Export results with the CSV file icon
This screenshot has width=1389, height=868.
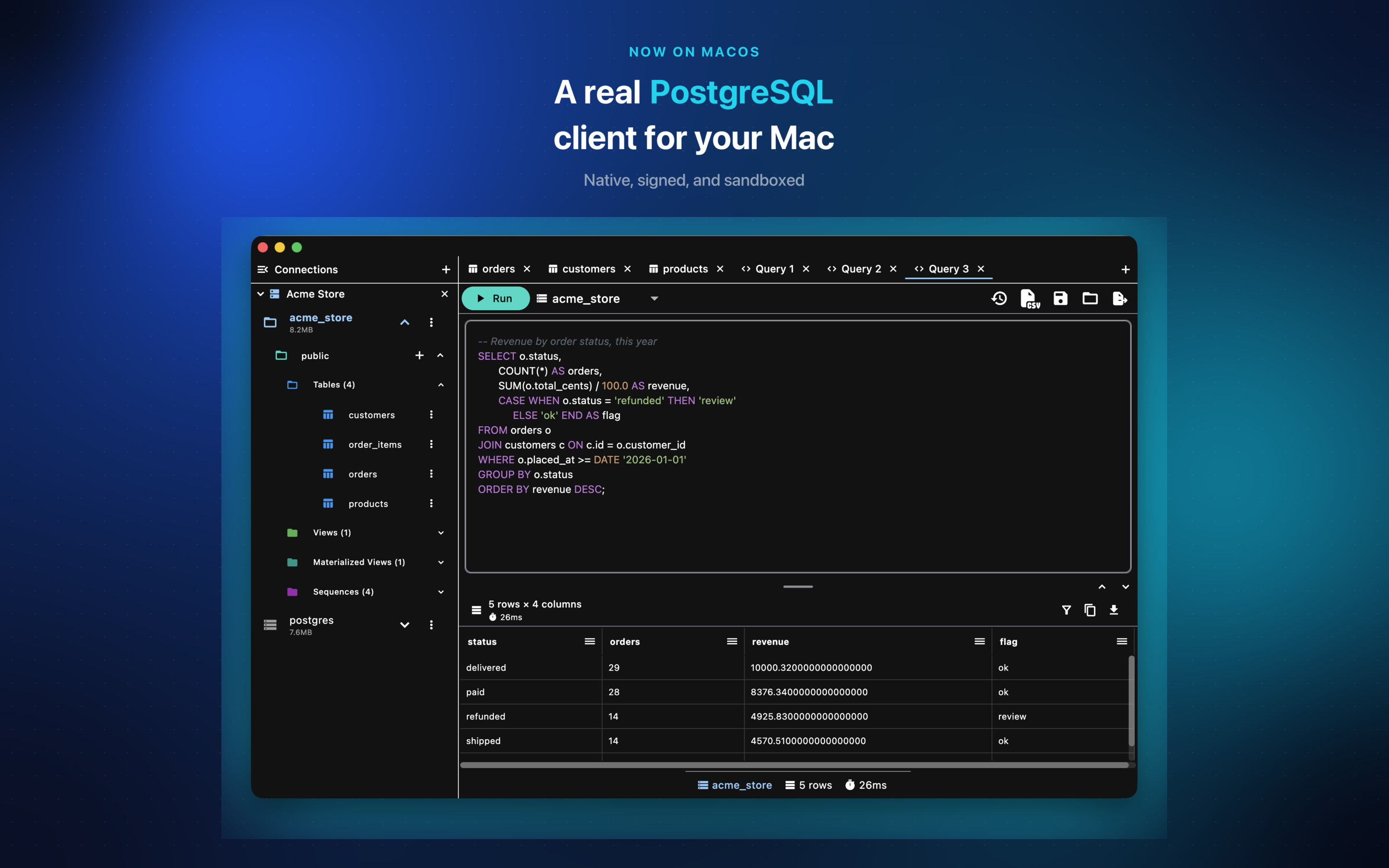(x=1030, y=299)
